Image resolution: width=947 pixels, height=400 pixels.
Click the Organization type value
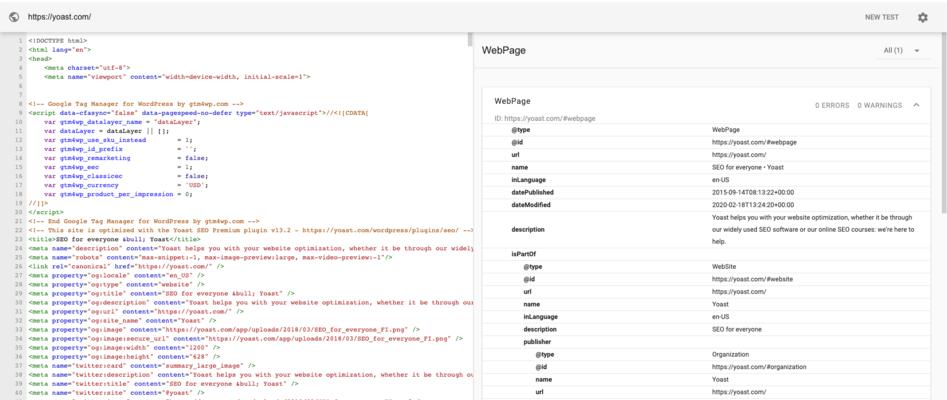coord(730,355)
